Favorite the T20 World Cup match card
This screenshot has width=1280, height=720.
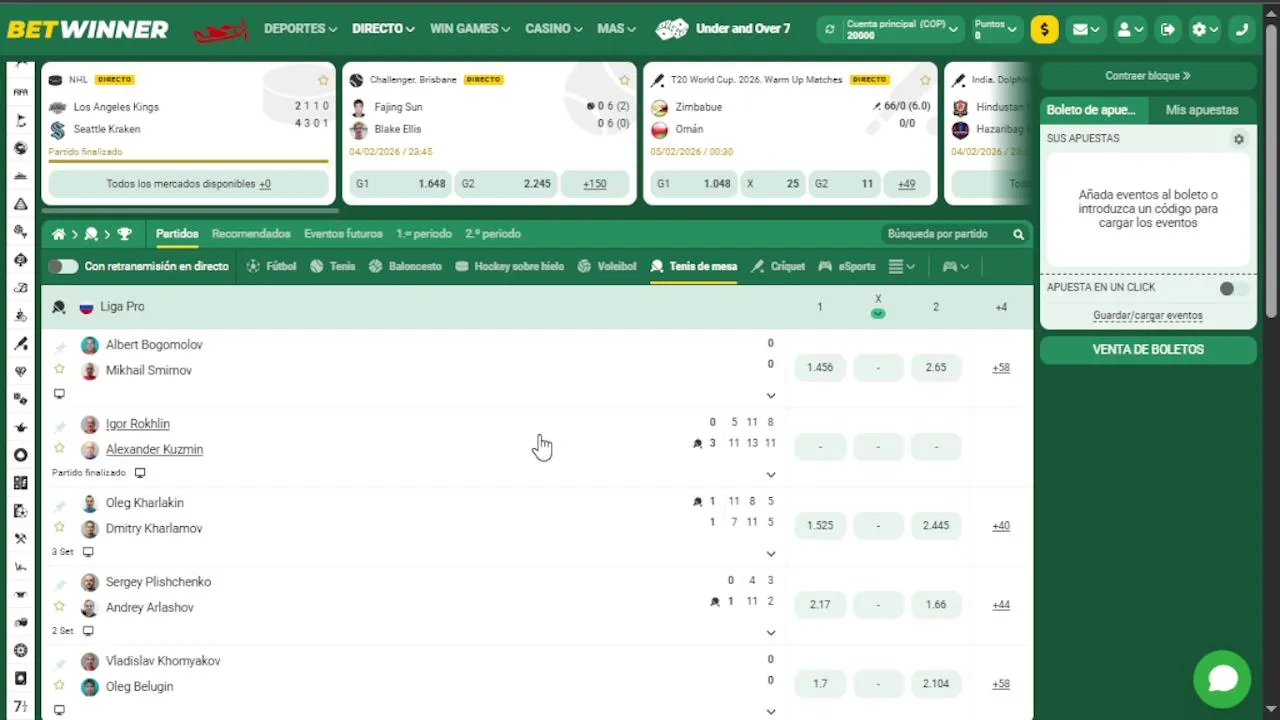coord(925,80)
